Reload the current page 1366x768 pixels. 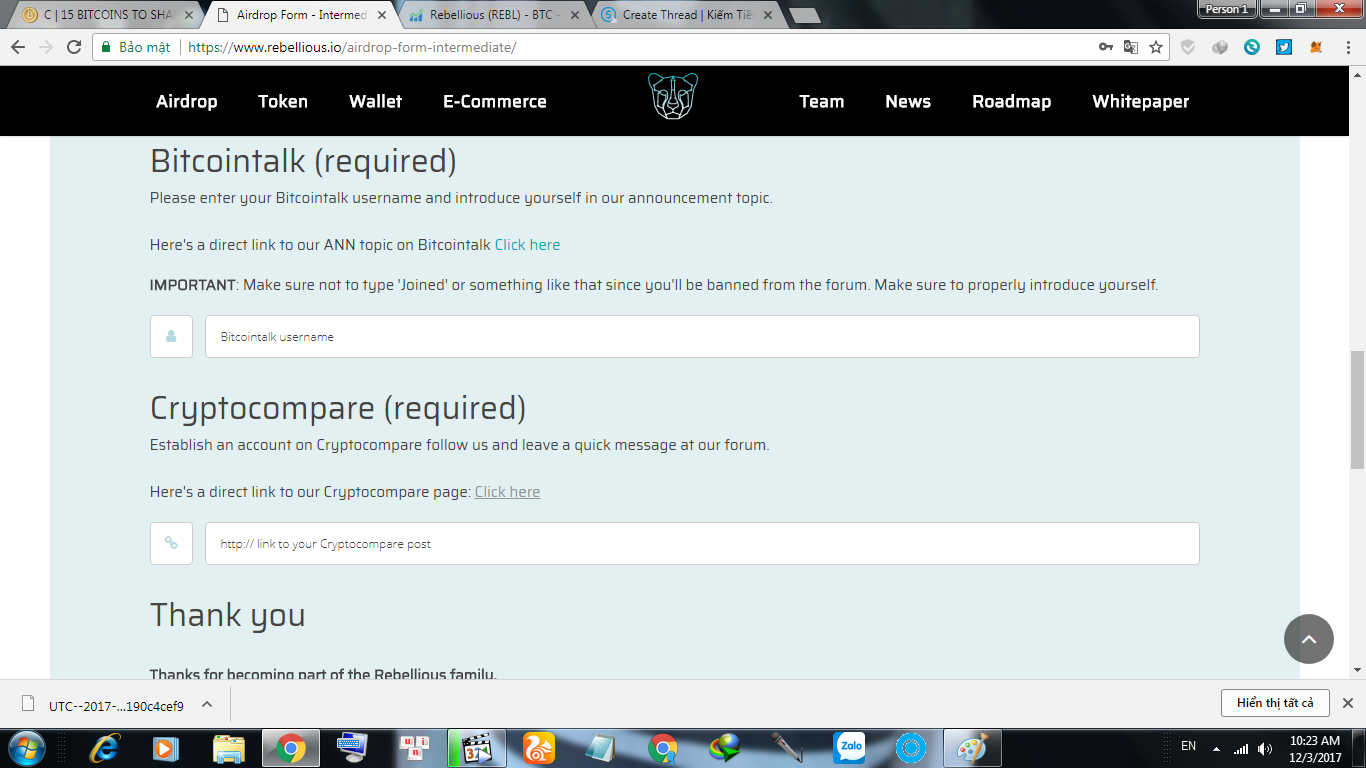[x=74, y=47]
